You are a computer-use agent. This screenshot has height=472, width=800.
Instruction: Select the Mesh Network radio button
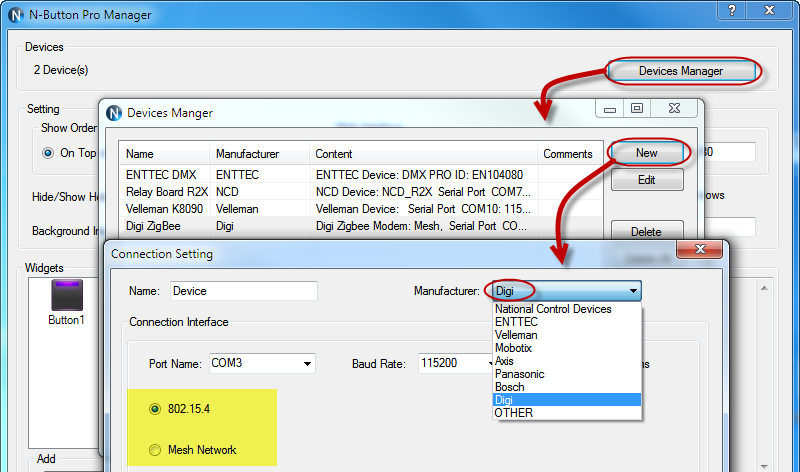click(x=155, y=450)
